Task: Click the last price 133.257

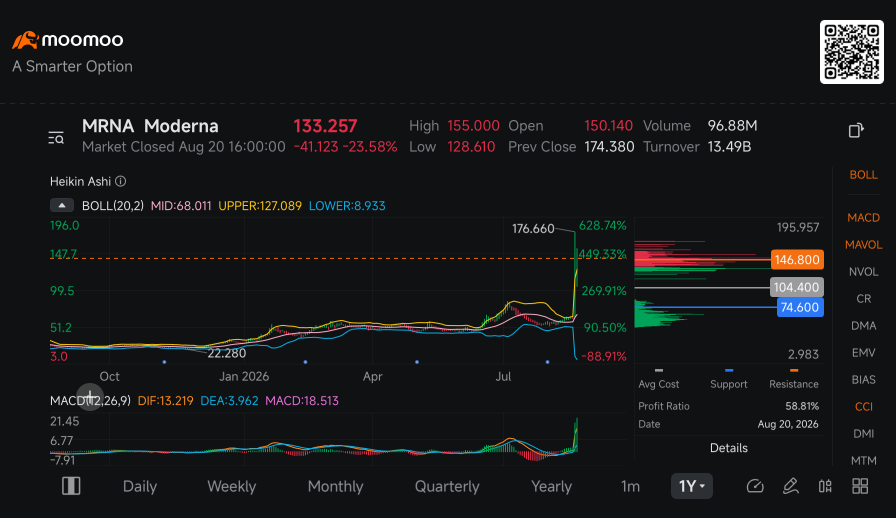Action: pos(325,126)
